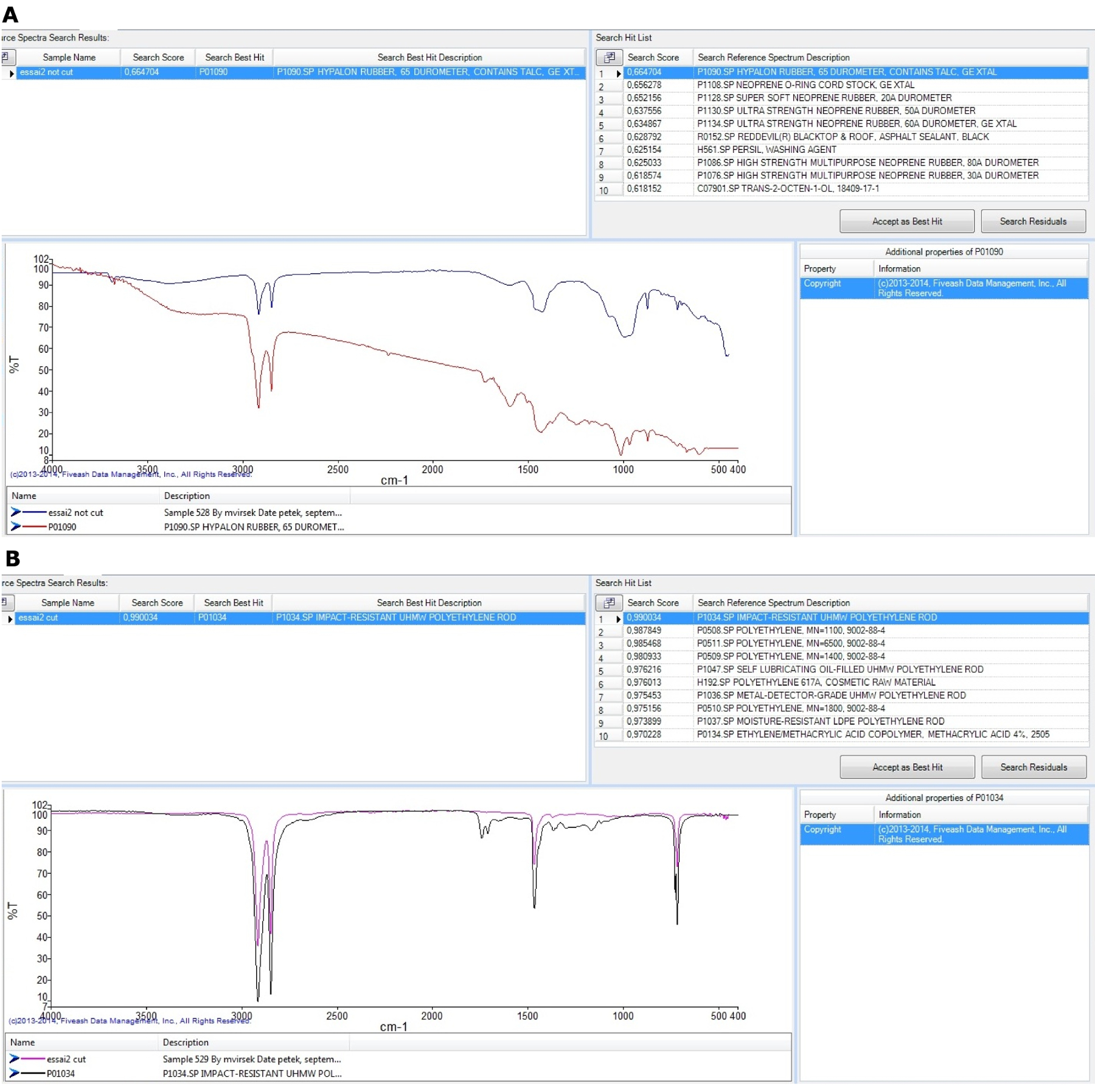Click the magenta line swatch for 'essai2 cut'

click(x=34, y=1059)
